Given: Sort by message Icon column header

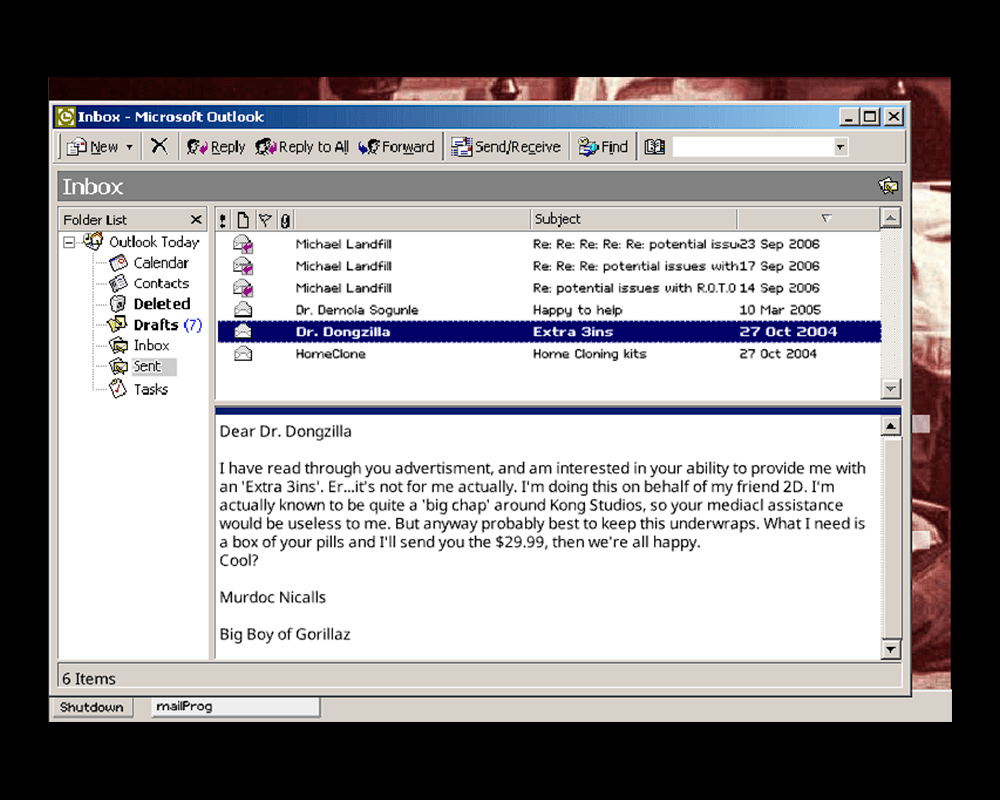Looking at the screenshot, I should coord(243,220).
